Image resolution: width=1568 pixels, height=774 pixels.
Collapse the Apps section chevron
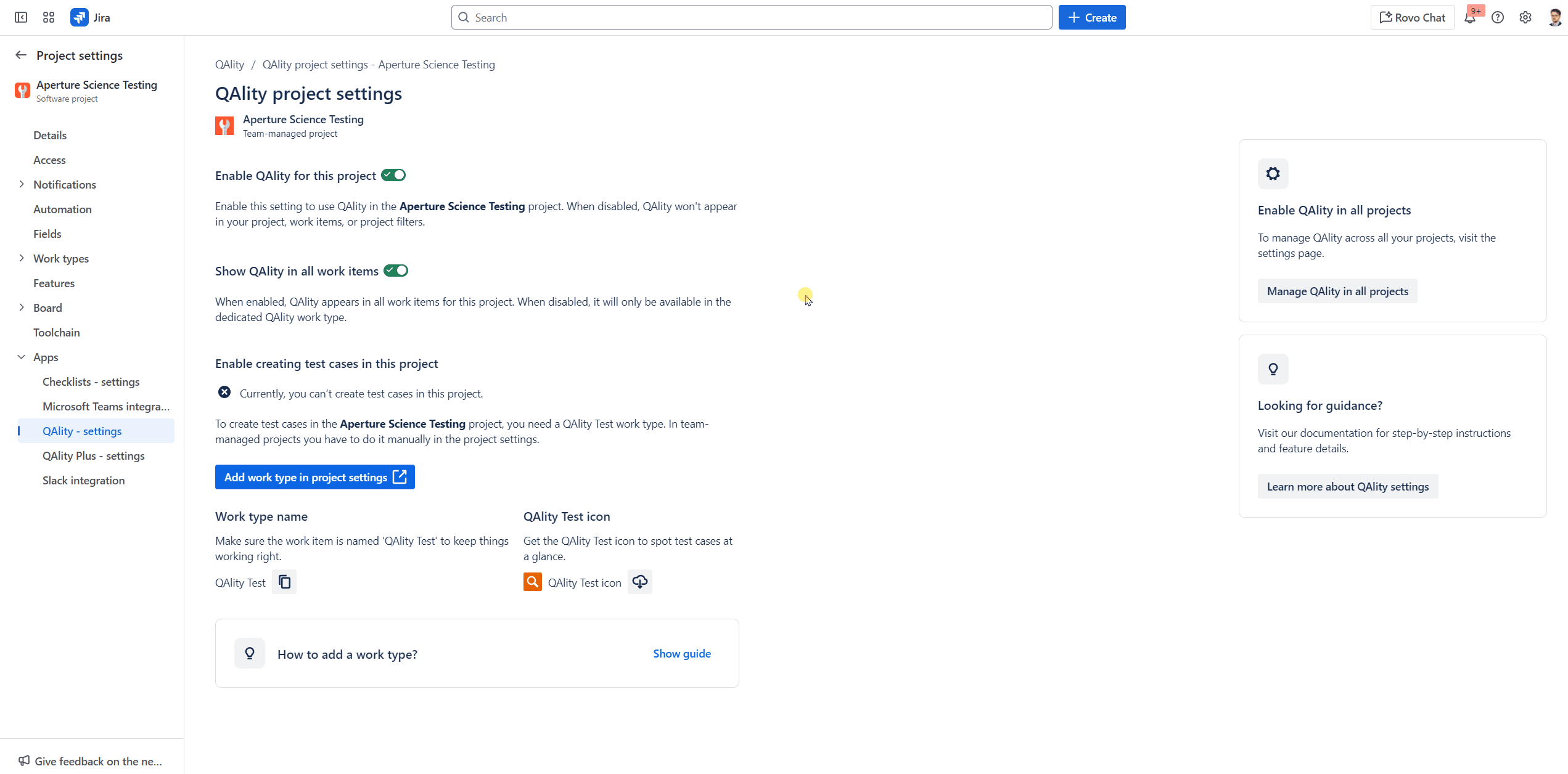tap(22, 357)
